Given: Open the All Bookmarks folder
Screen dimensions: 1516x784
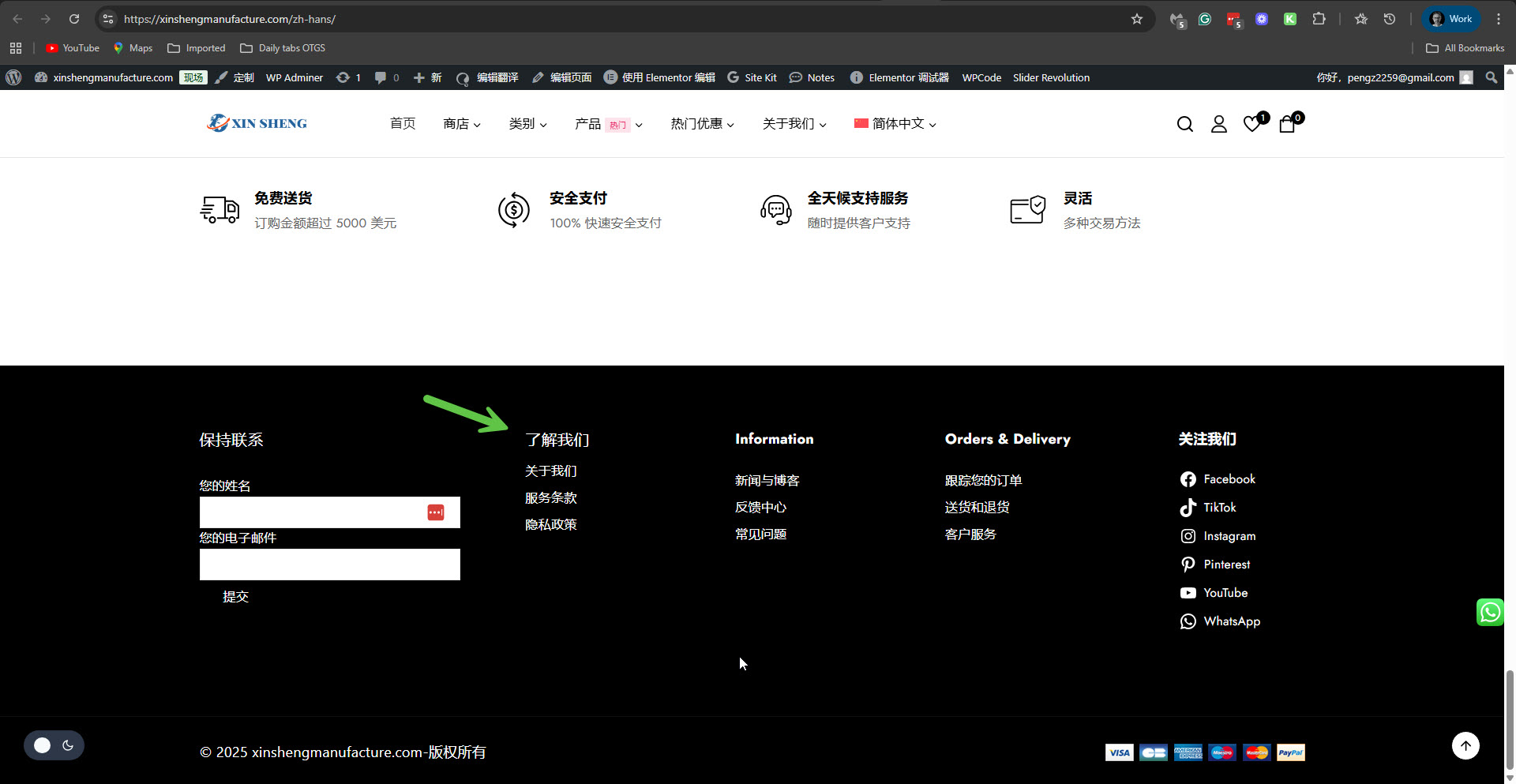Looking at the screenshot, I should 1465,48.
